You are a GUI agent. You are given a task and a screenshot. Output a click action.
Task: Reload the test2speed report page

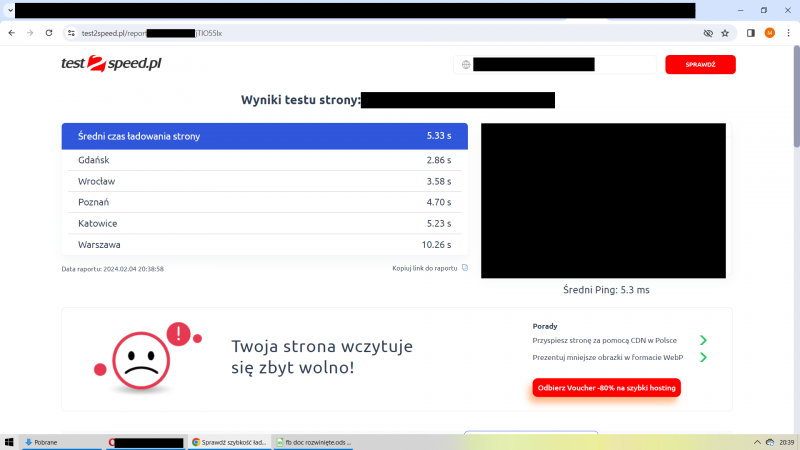click(x=49, y=33)
